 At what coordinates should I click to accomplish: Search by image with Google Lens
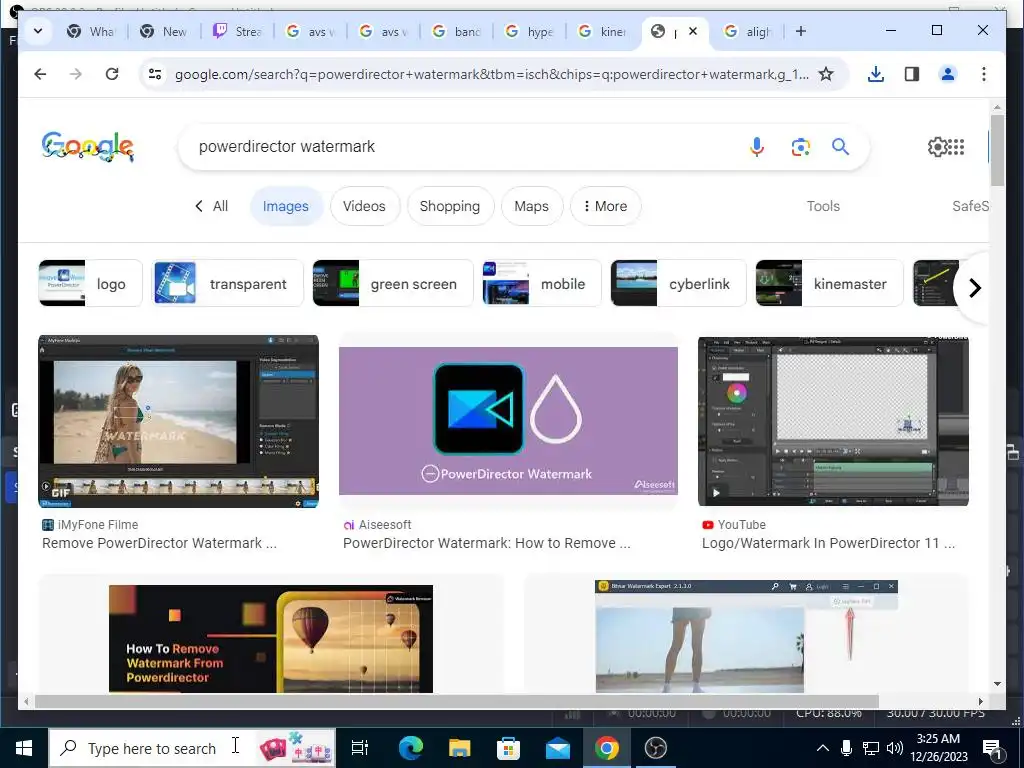coord(801,147)
